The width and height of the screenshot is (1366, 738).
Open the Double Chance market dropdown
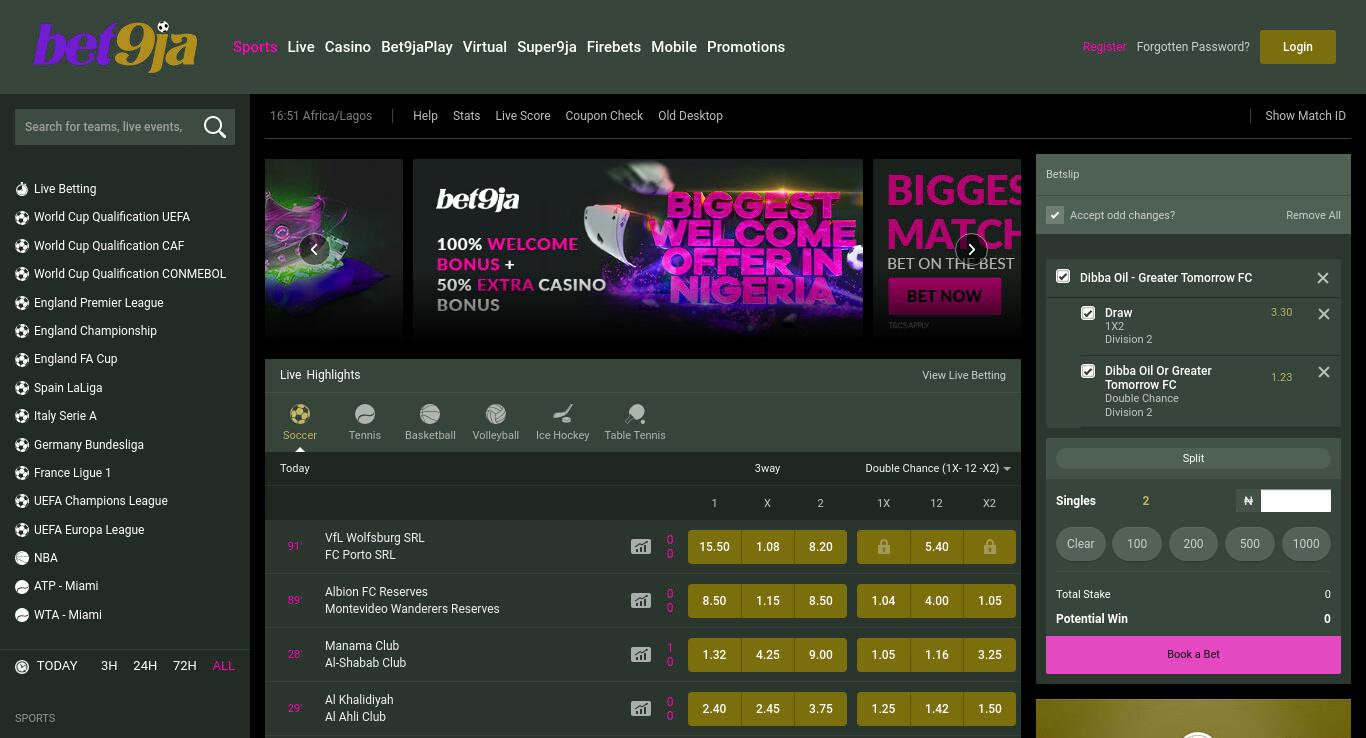[x=938, y=468]
